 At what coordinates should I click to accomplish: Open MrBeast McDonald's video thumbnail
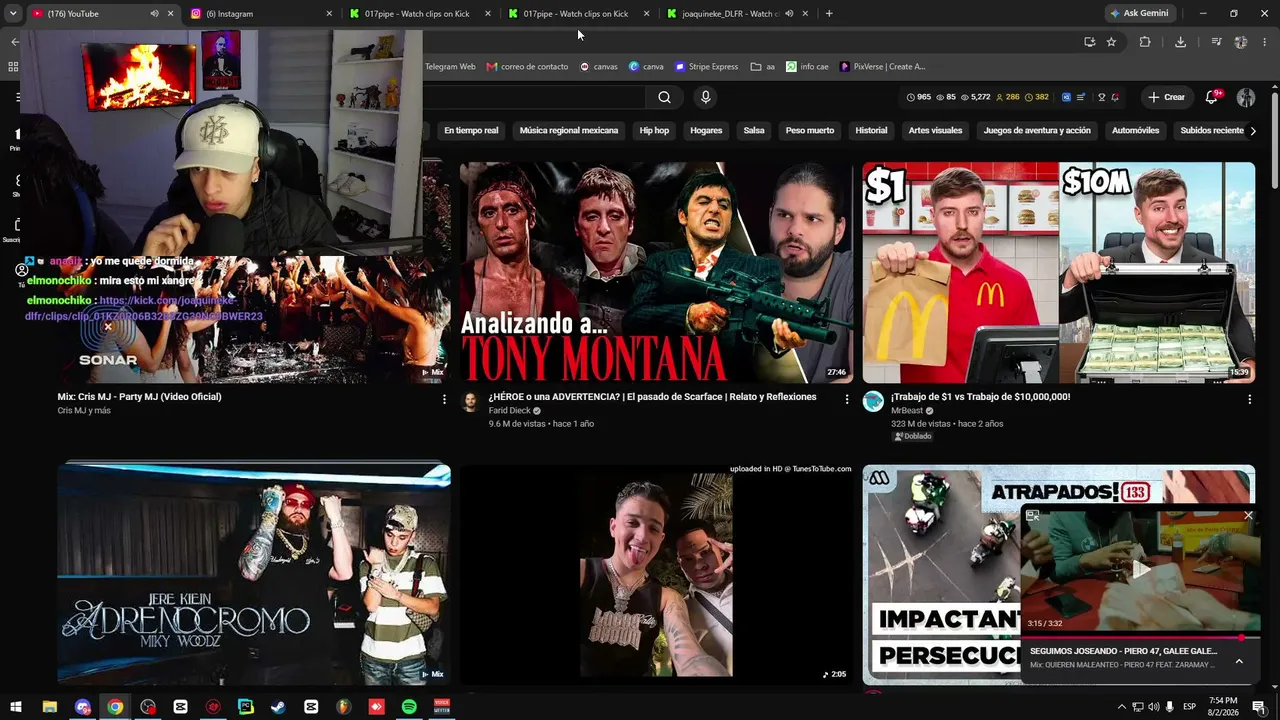[1059, 272]
